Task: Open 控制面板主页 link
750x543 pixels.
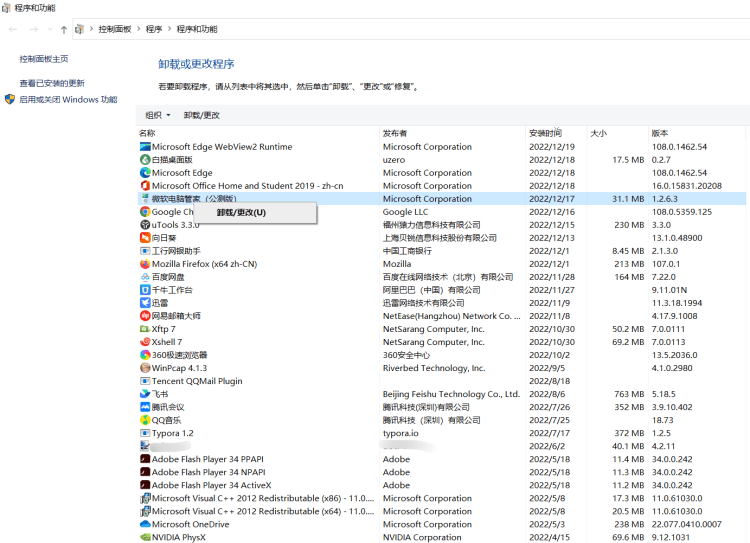Action: pos(44,59)
